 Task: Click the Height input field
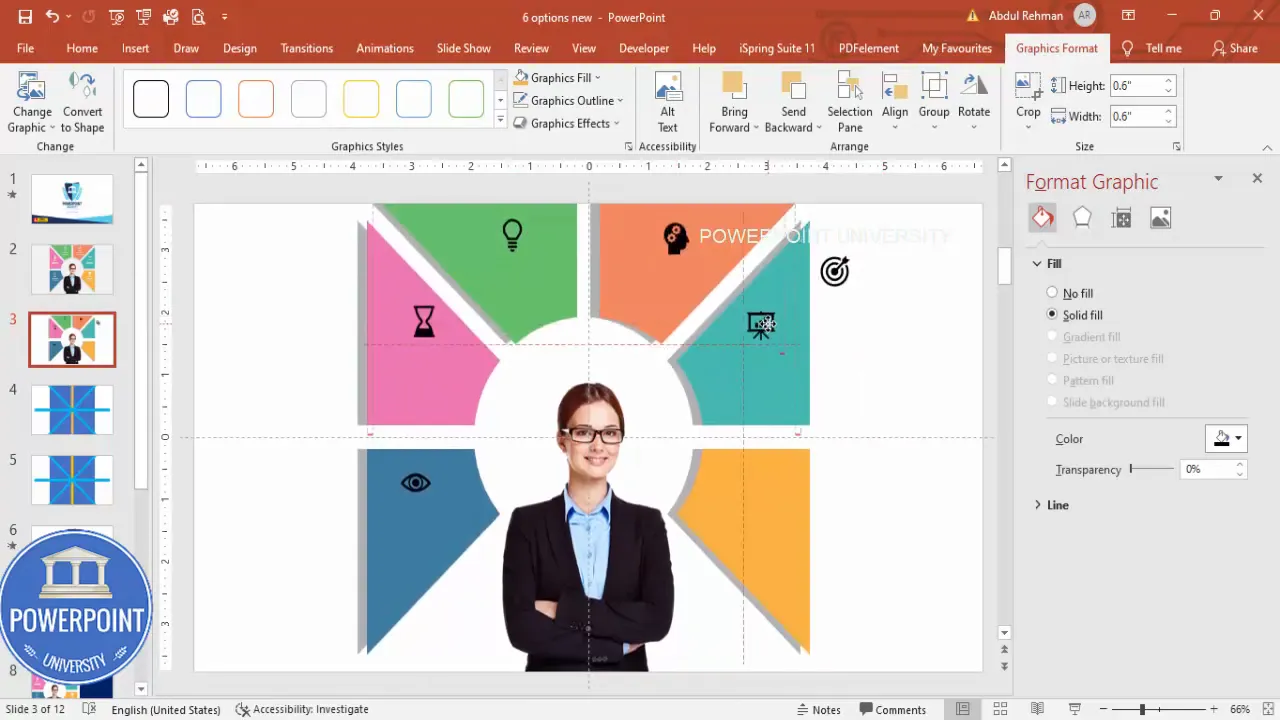point(1134,86)
